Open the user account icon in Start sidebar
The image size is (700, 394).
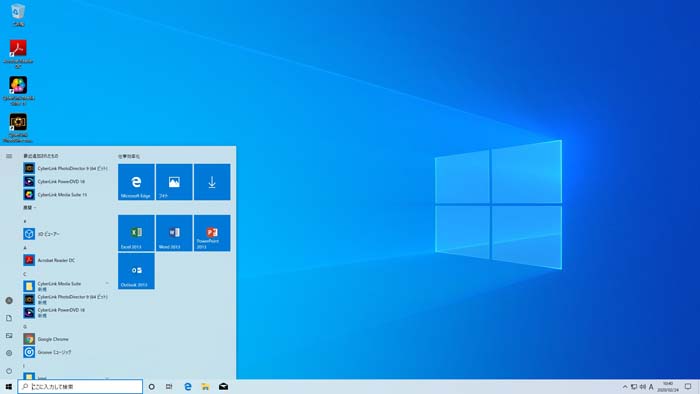(x=9, y=301)
